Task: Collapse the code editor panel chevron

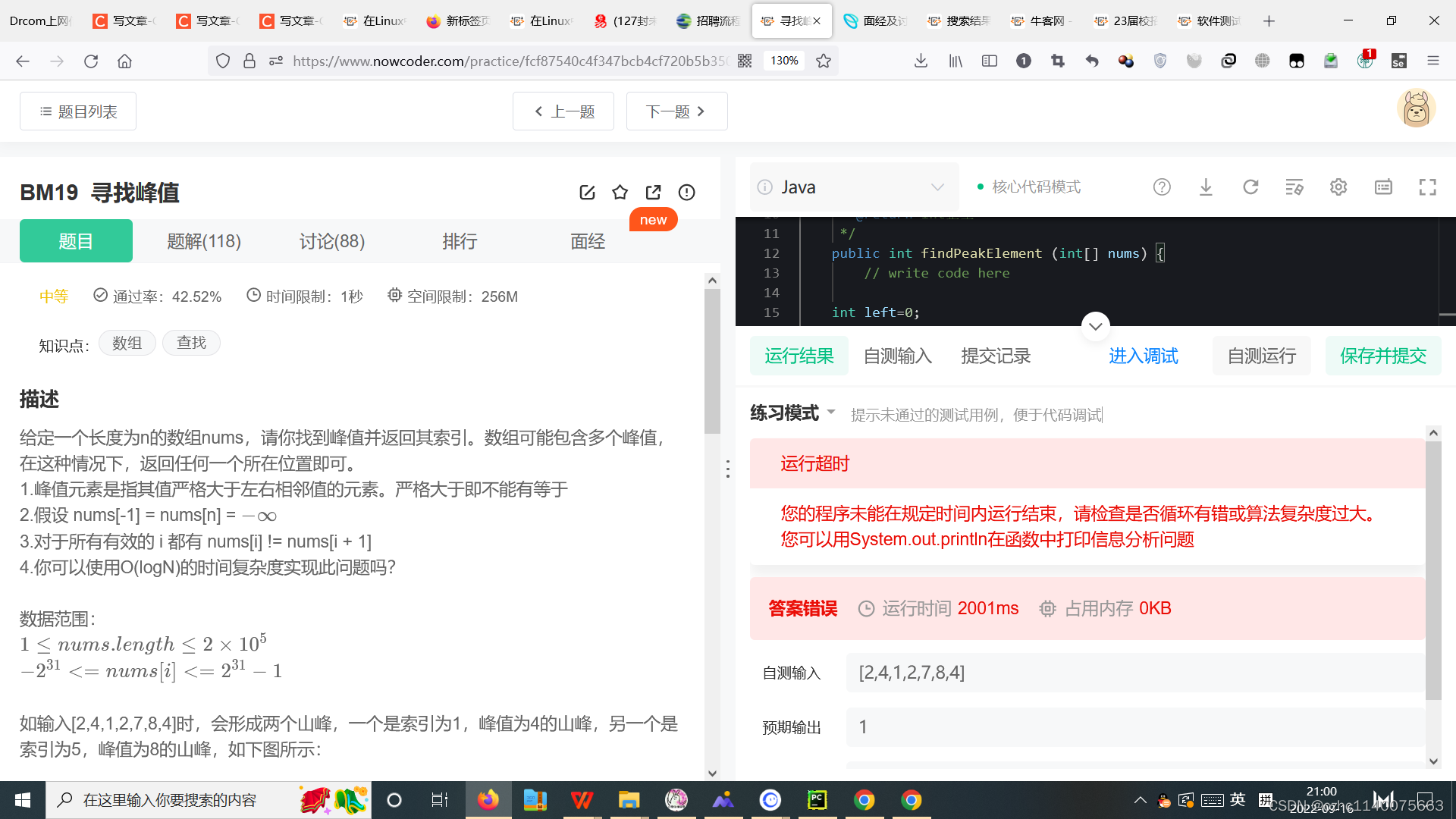Action: click(1095, 325)
